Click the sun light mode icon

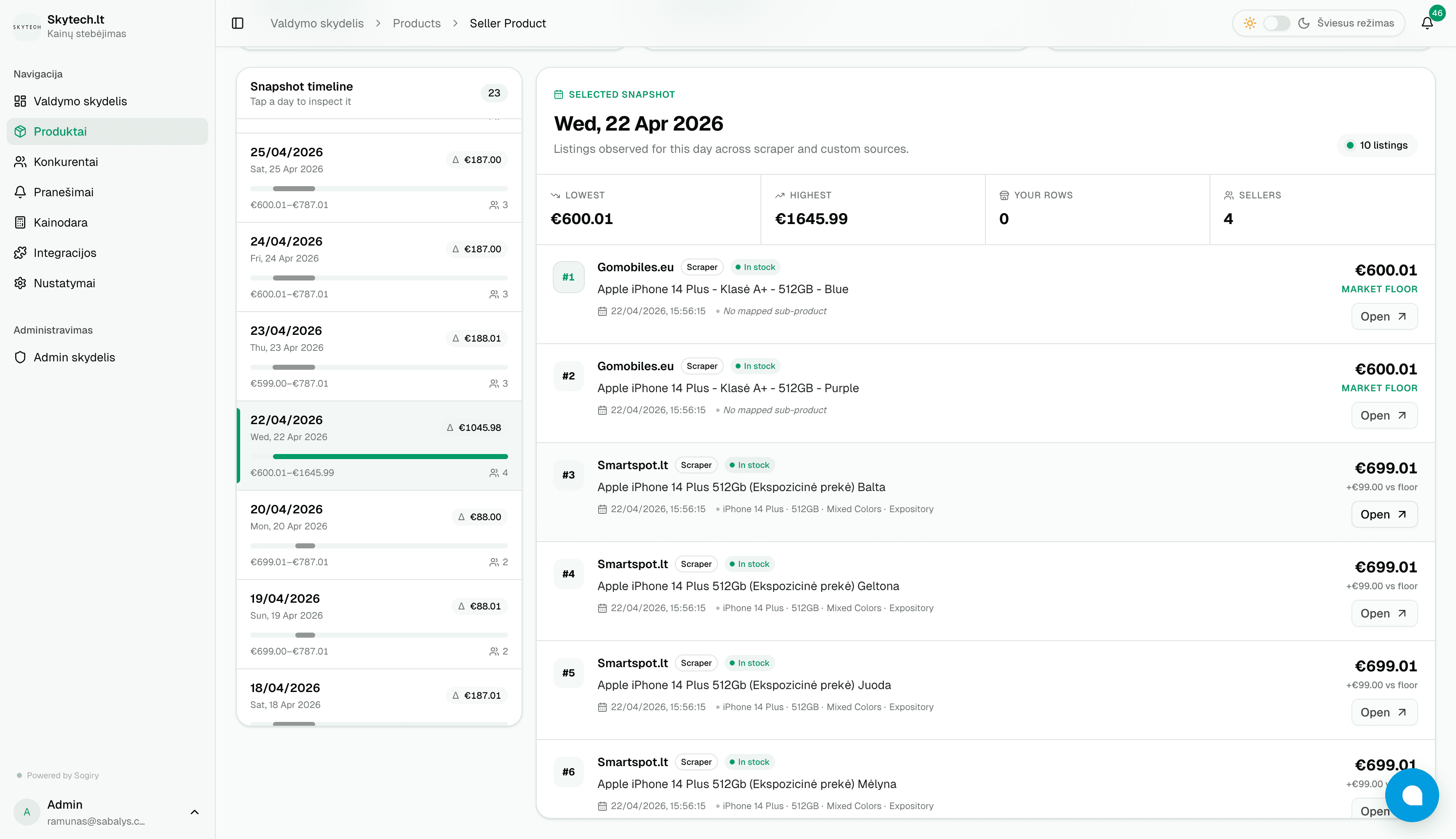click(x=1250, y=23)
